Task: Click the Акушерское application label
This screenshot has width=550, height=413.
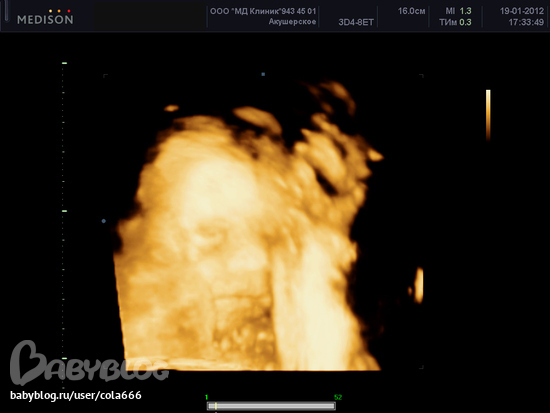Action: pyautogui.click(x=292, y=22)
